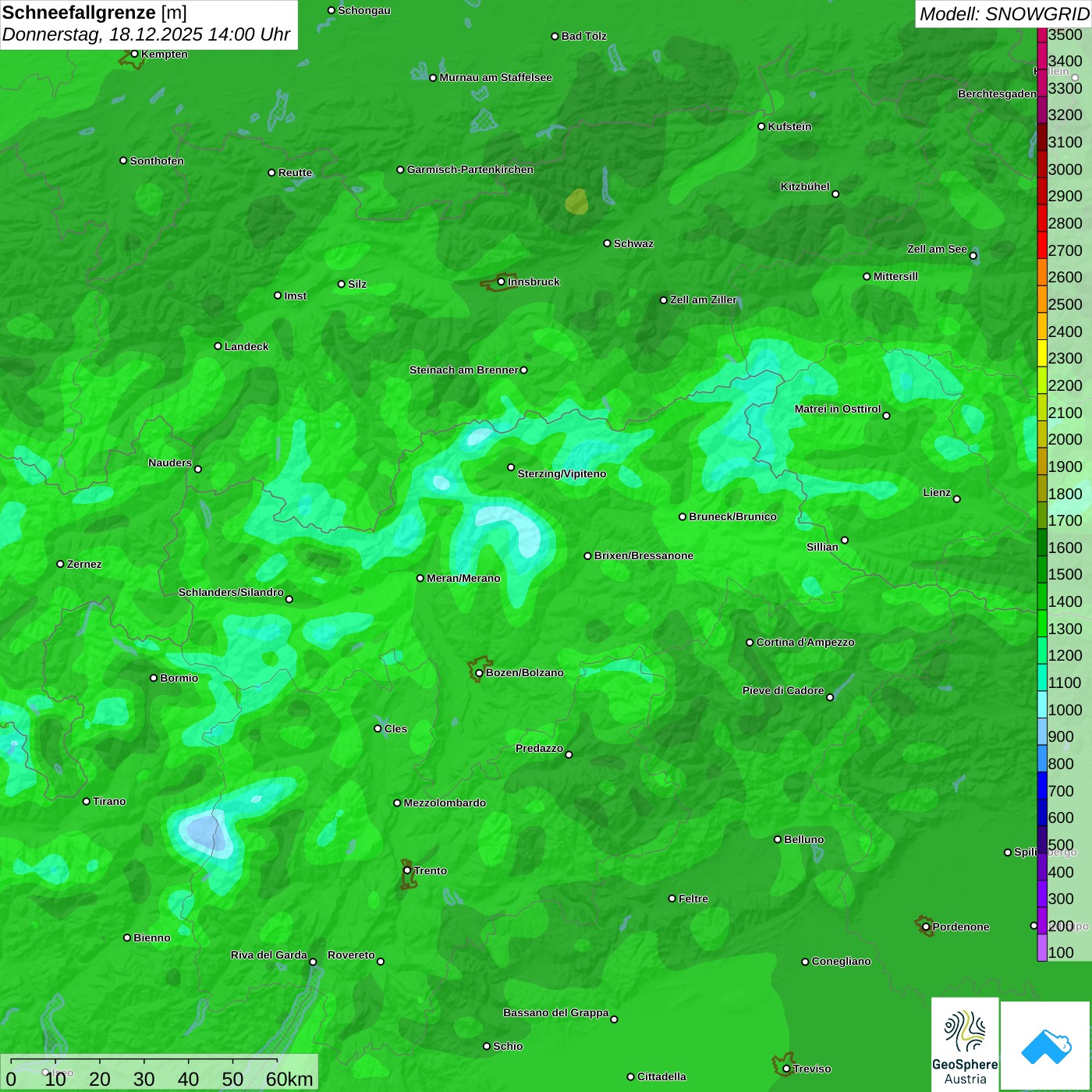Click the Schneefallgrenze title text
The height and width of the screenshot is (1092, 1092).
[x=79, y=12]
